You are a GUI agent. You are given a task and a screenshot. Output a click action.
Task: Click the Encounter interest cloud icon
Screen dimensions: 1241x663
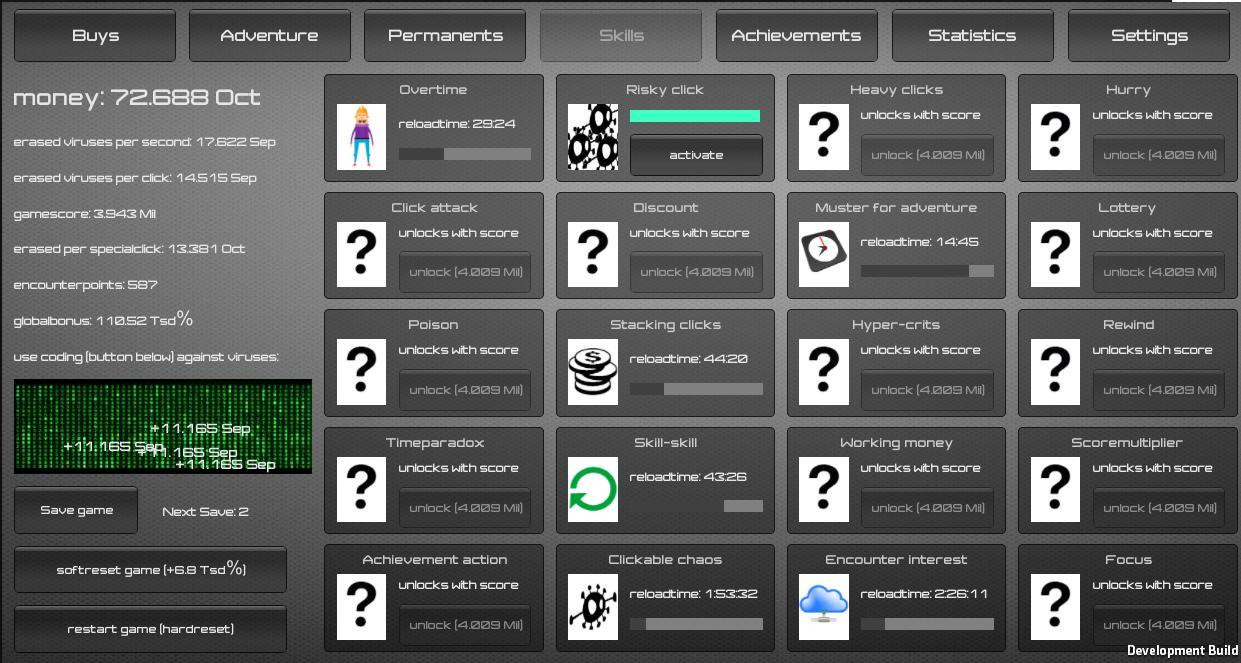[x=824, y=607]
